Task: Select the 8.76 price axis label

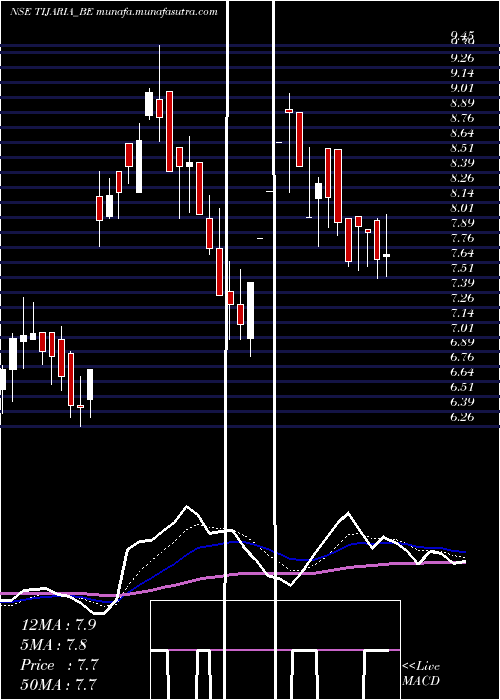Action: click(462, 118)
